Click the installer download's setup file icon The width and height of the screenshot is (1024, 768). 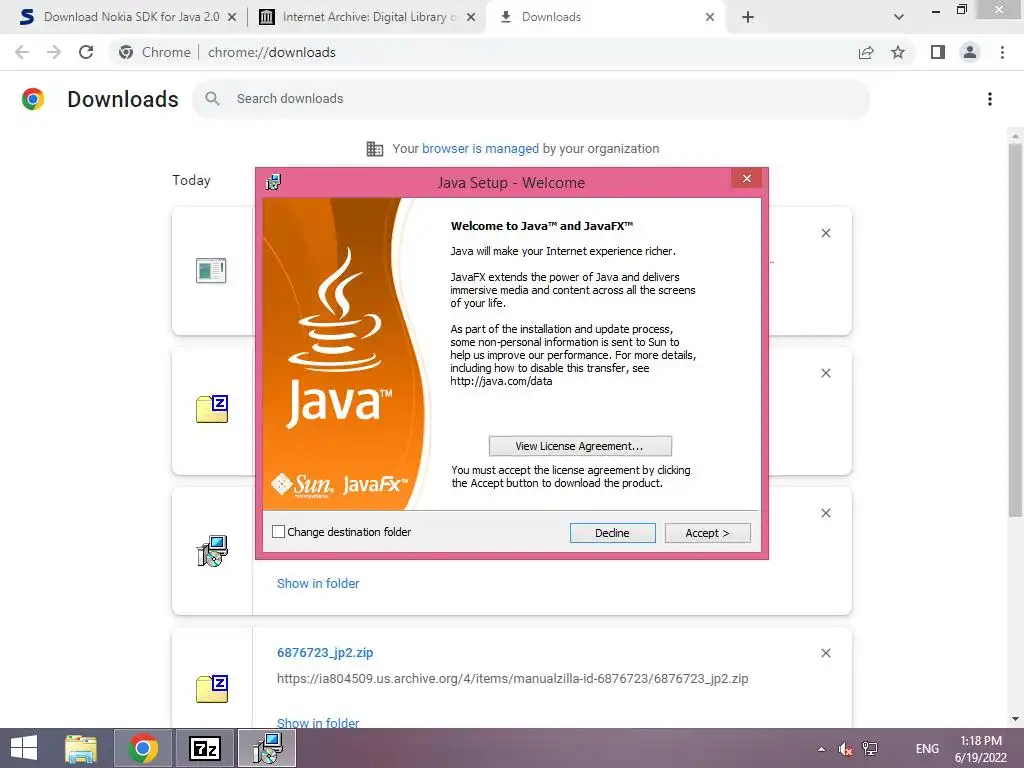[212, 551]
